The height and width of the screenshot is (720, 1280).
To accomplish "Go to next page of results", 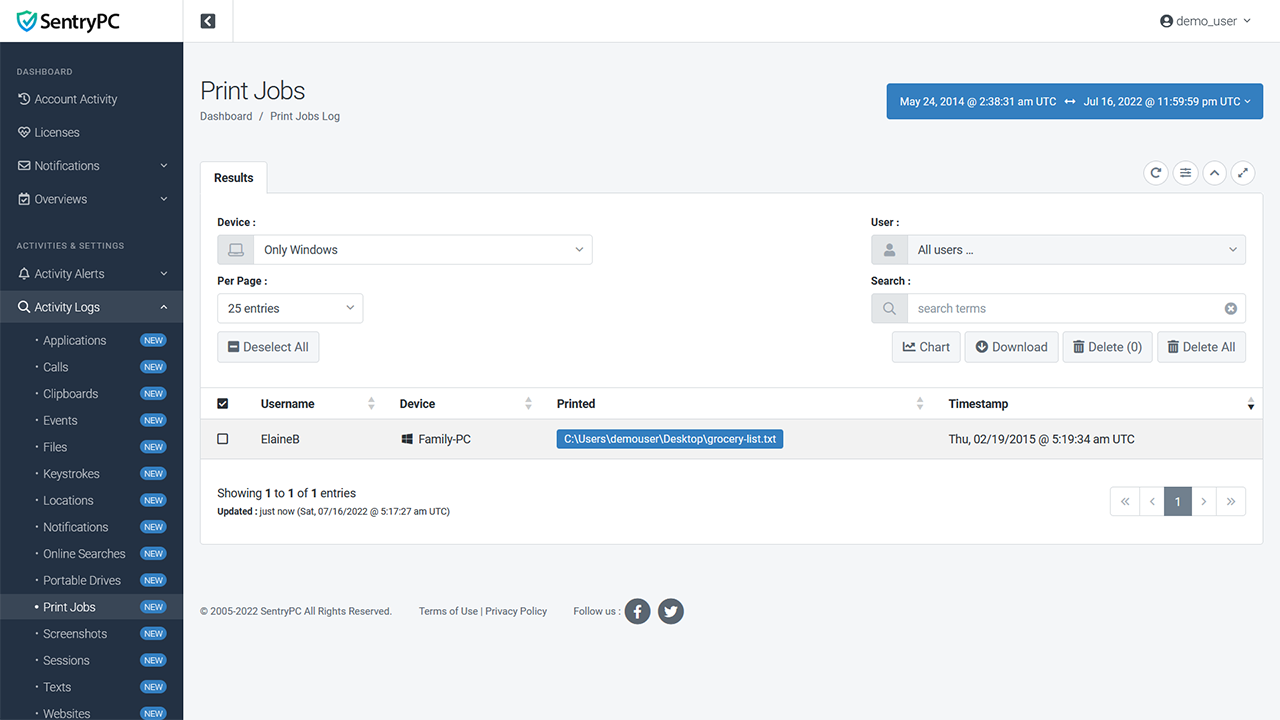I will (1205, 502).
